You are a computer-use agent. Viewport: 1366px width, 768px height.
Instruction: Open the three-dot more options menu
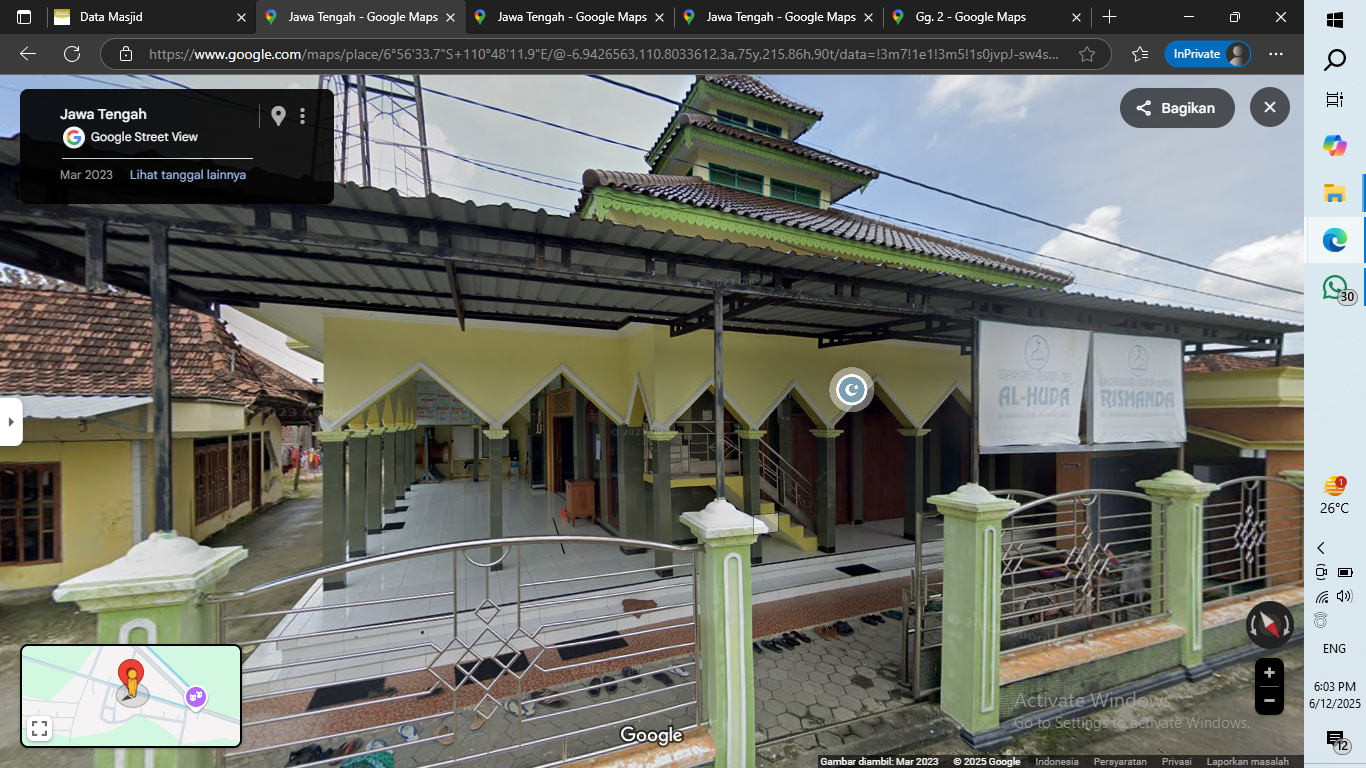tap(302, 116)
